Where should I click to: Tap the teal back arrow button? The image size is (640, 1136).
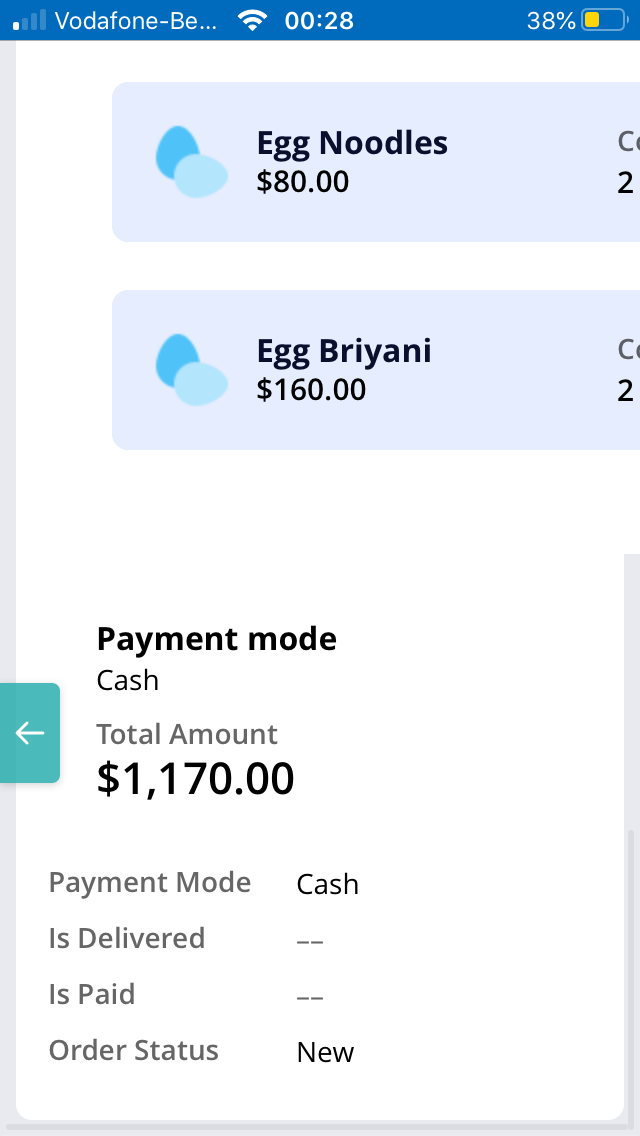[x=30, y=733]
